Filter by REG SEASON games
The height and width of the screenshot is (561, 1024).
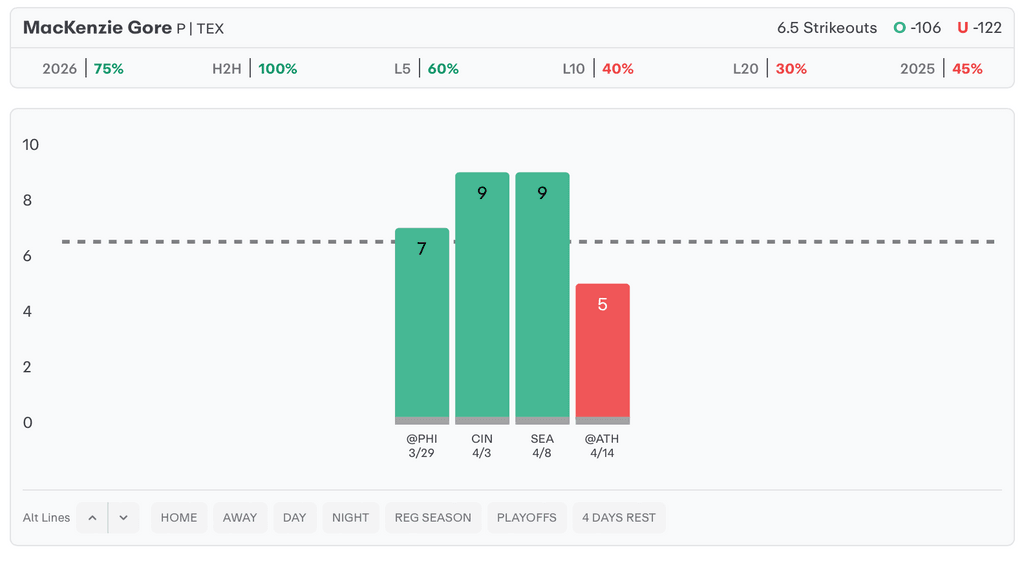pyautogui.click(x=433, y=518)
